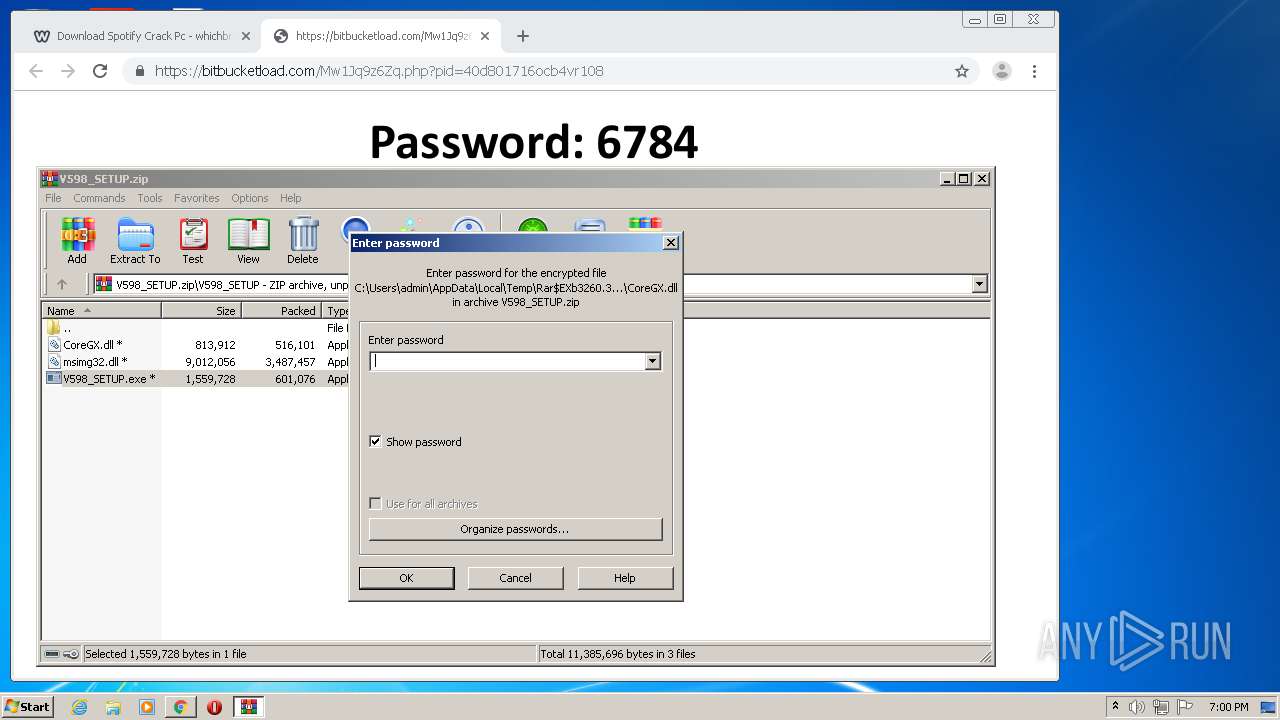Open the Favorites menu
1280x720 pixels.
[196, 198]
